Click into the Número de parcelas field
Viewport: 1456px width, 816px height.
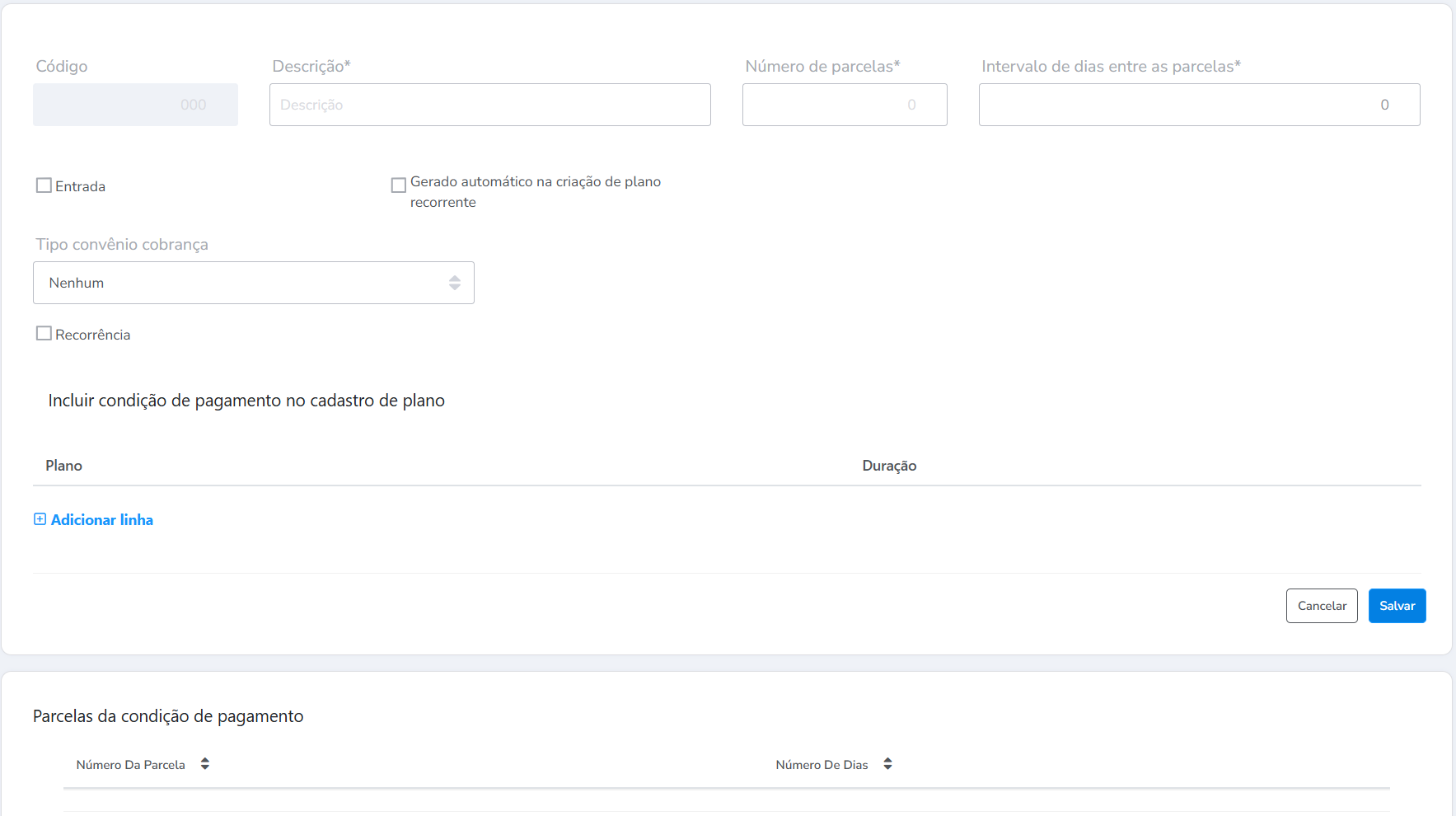point(844,105)
